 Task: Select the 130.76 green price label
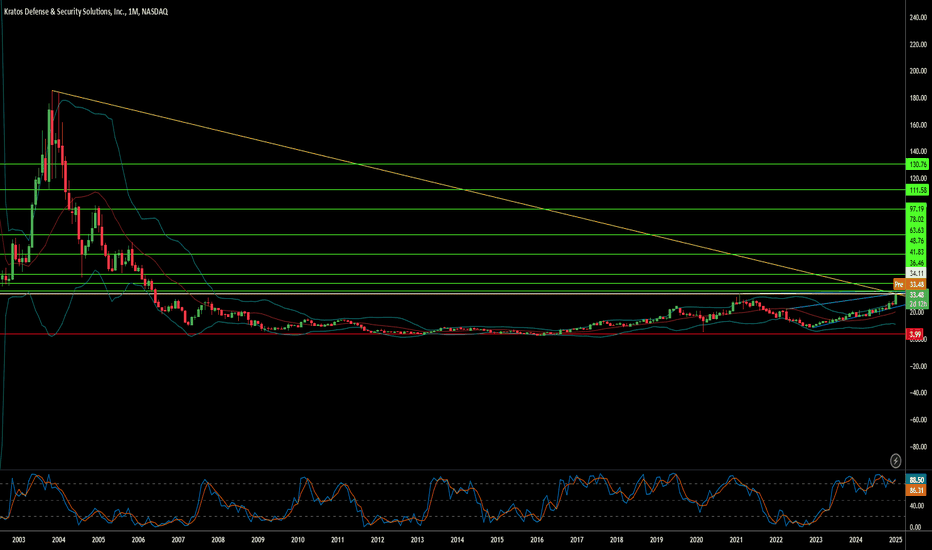(918, 164)
